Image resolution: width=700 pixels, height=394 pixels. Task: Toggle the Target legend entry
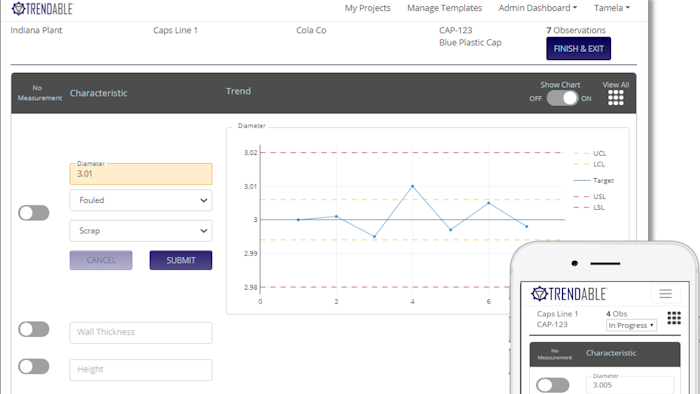593,181
